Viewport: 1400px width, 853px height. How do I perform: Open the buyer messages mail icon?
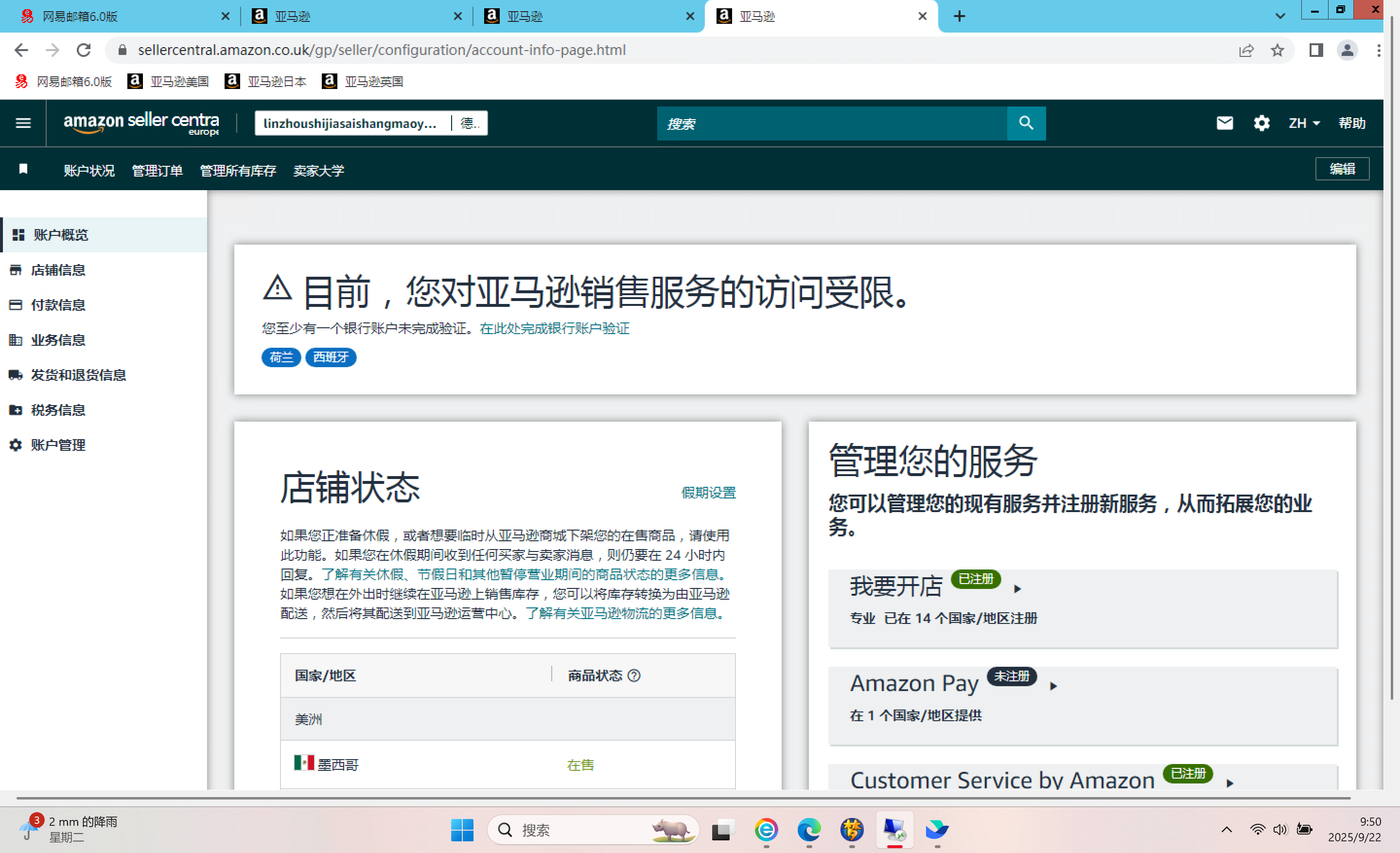click(1225, 123)
